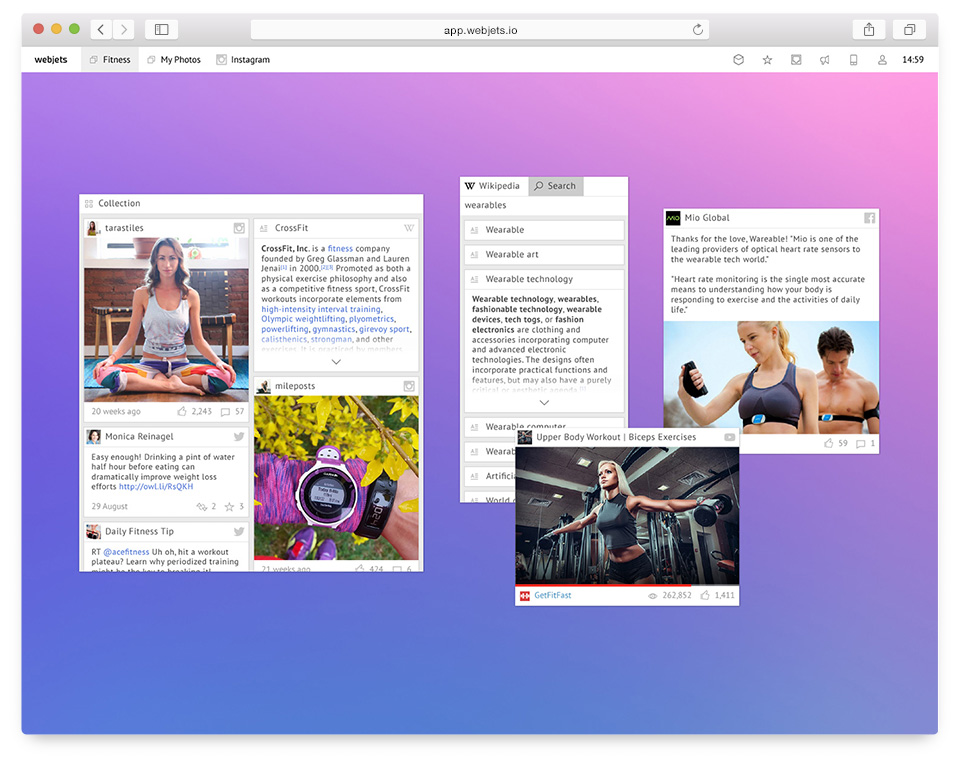Go back with the browser back arrow
The width and height of the screenshot is (960, 765).
coord(101,29)
